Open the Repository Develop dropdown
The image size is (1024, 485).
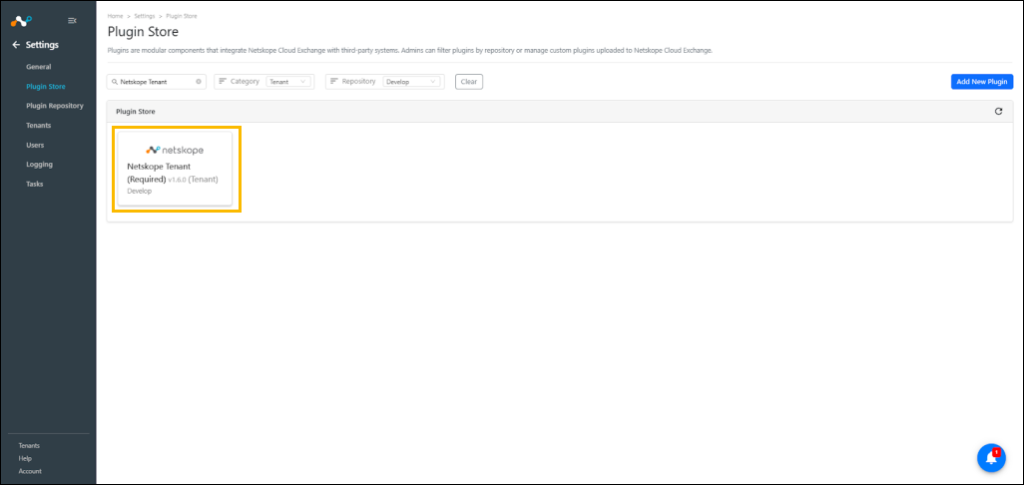click(x=412, y=82)
